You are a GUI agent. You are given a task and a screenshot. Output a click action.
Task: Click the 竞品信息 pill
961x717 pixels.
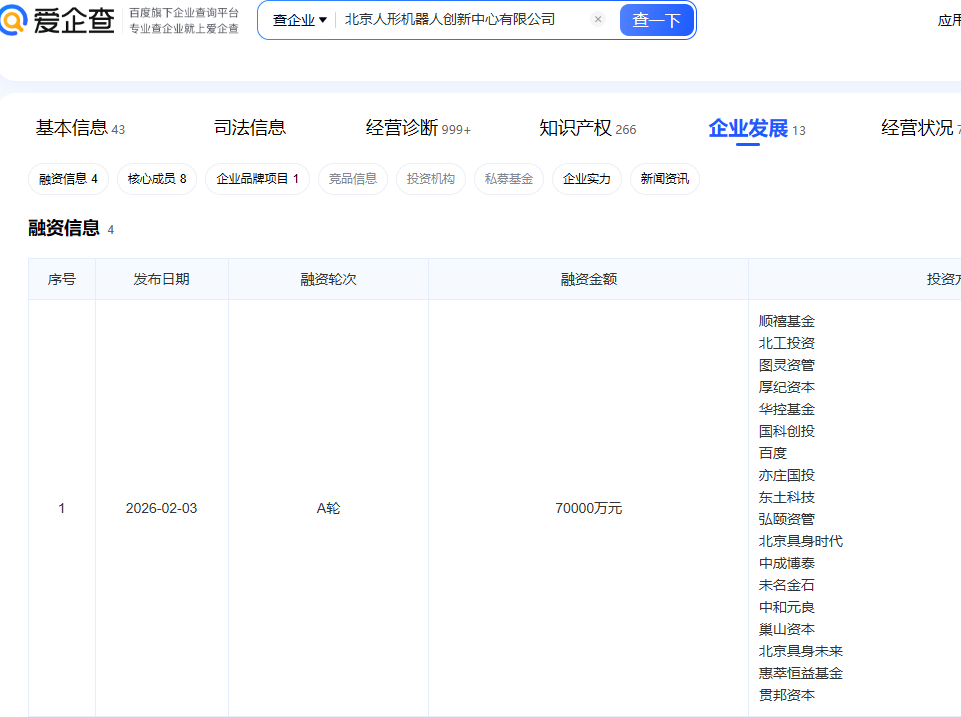click(353, 179)
